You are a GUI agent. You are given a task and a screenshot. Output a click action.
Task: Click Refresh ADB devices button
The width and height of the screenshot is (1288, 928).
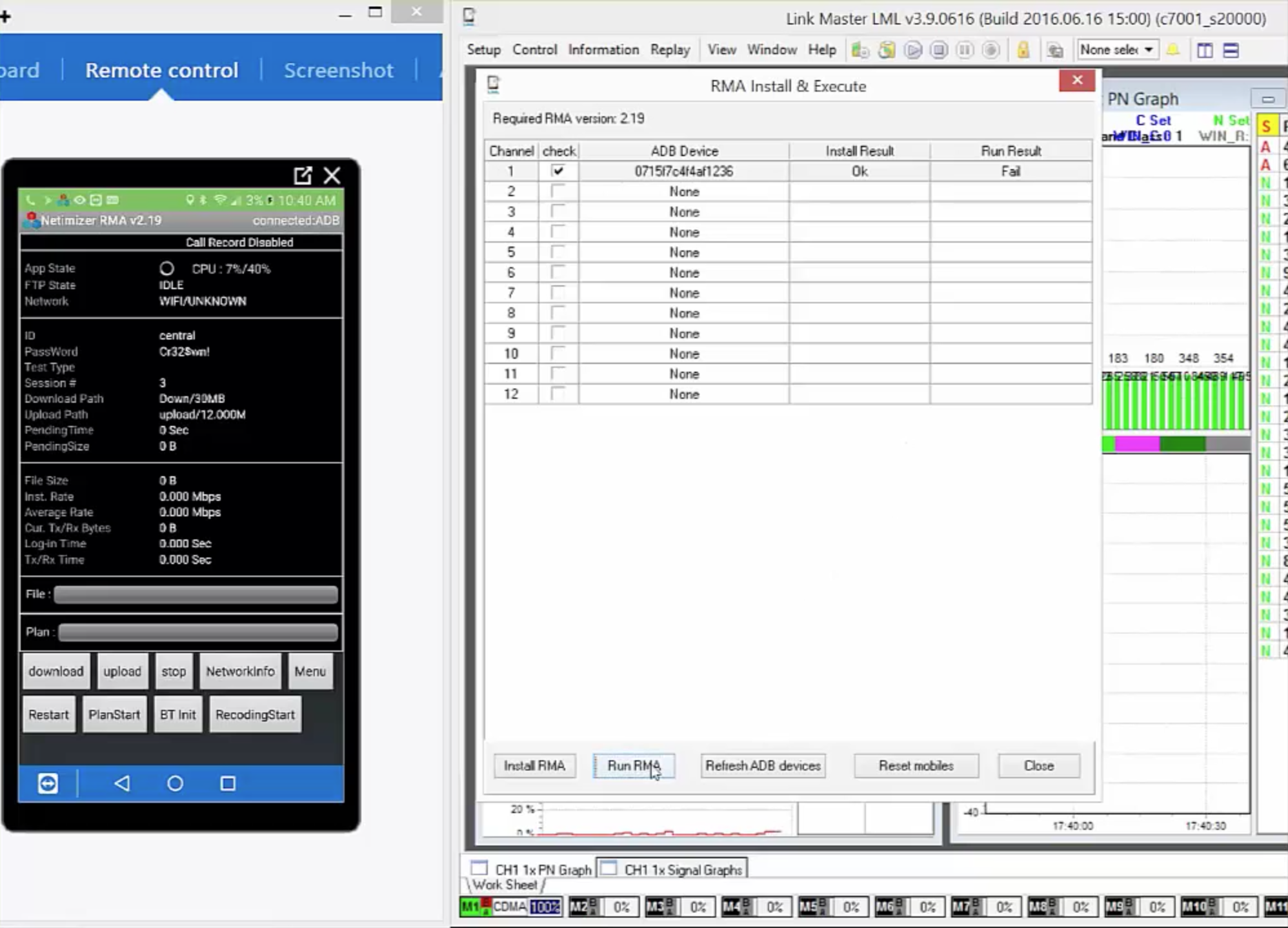click(x=763, y=765)
